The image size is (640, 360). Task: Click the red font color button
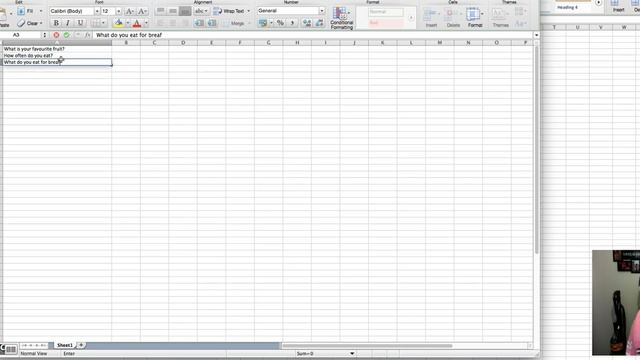(137, 23)
